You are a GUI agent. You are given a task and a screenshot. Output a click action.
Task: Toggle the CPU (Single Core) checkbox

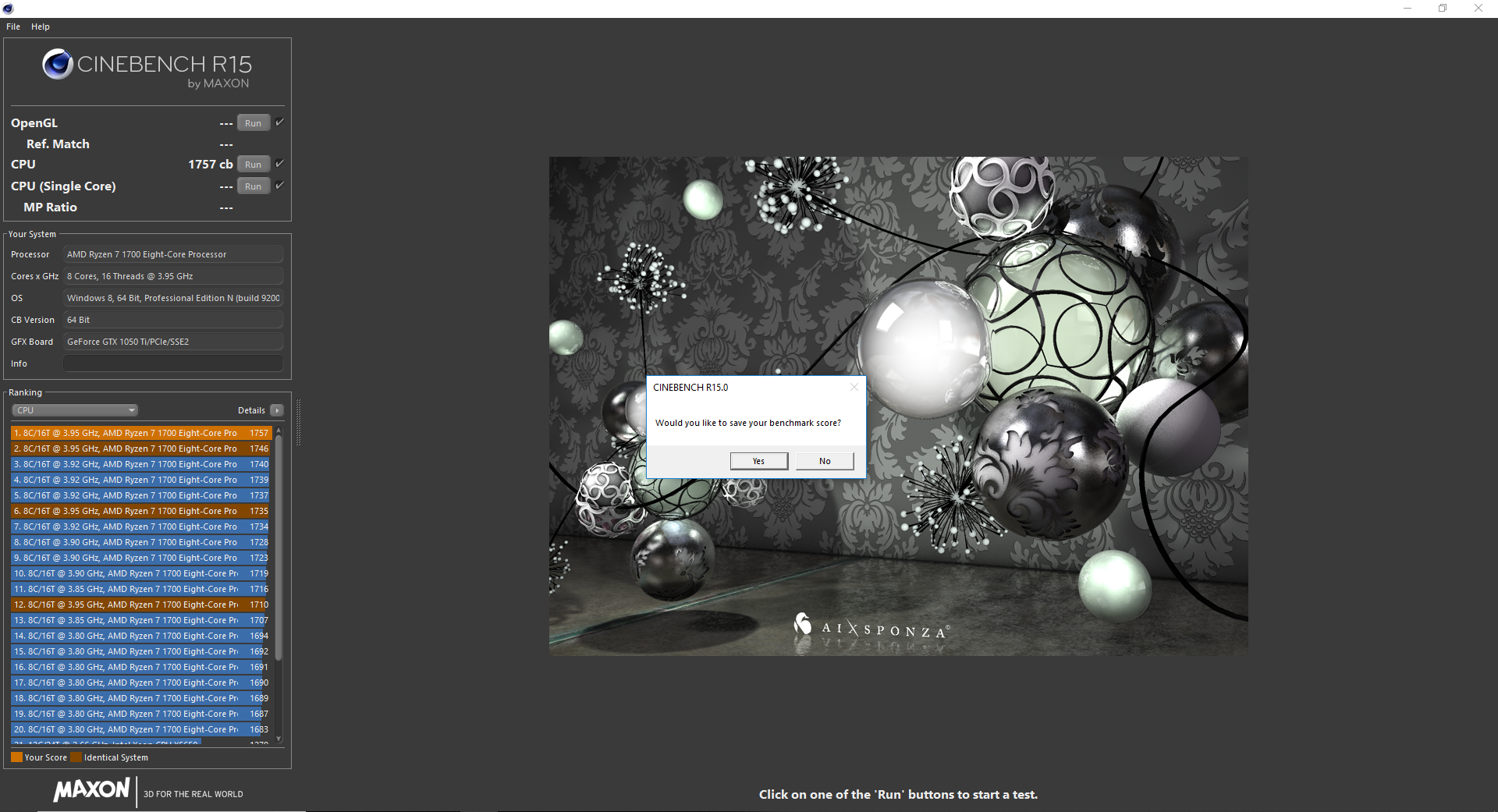tap(279, 186)
